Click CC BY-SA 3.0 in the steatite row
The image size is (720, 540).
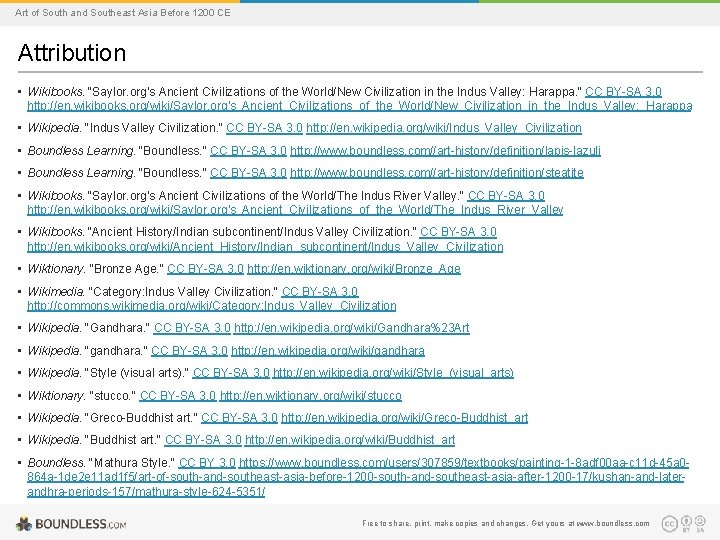point(248,173)
